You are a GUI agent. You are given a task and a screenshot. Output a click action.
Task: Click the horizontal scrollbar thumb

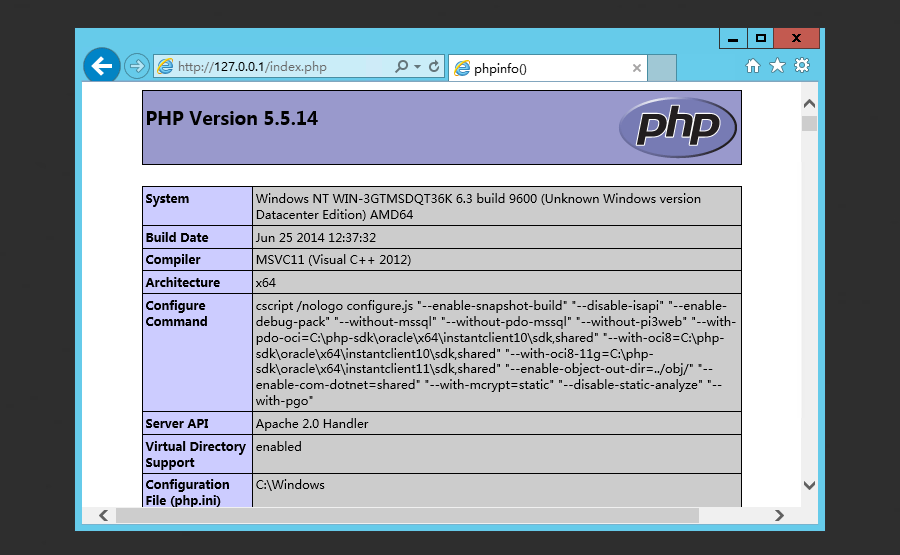(x=408, y=515)
